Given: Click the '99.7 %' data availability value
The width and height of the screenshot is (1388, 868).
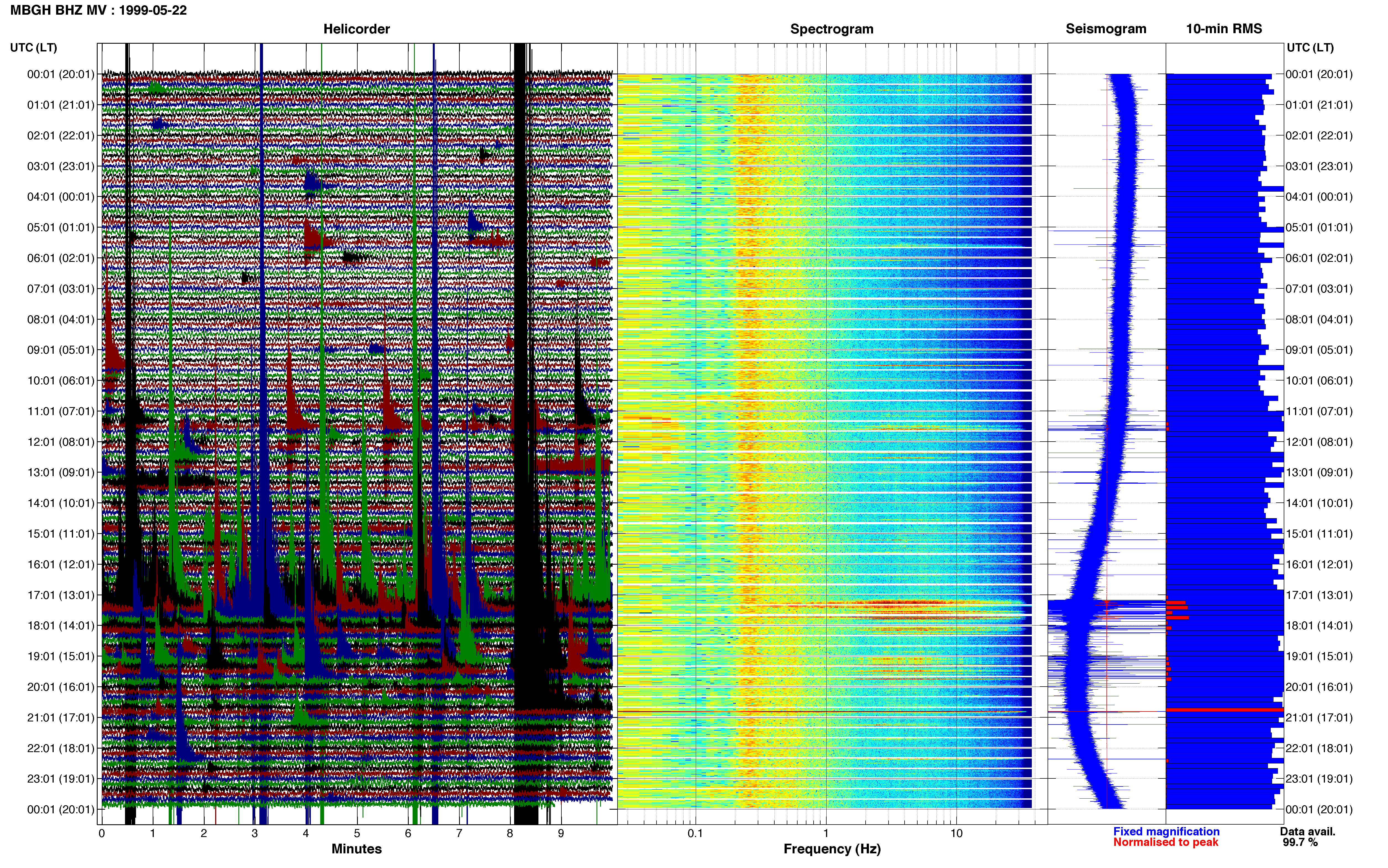Looking at the screenshot, I should coord(1300,843).
